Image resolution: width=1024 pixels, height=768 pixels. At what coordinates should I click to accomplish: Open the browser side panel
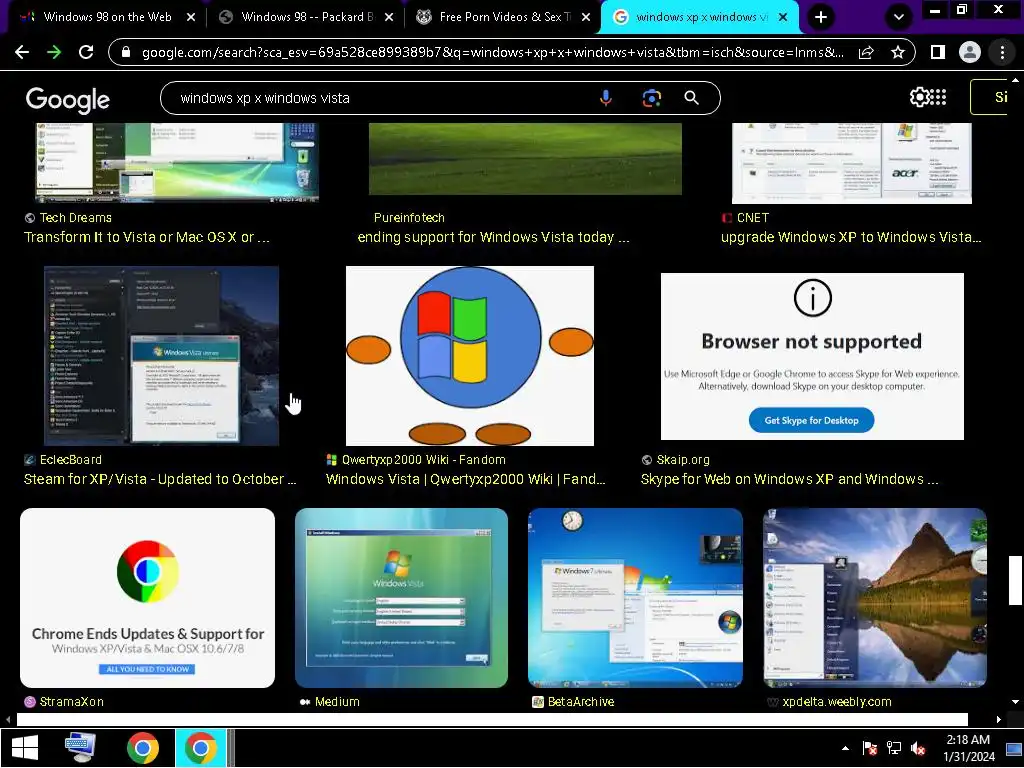click(x=938, y=52)
